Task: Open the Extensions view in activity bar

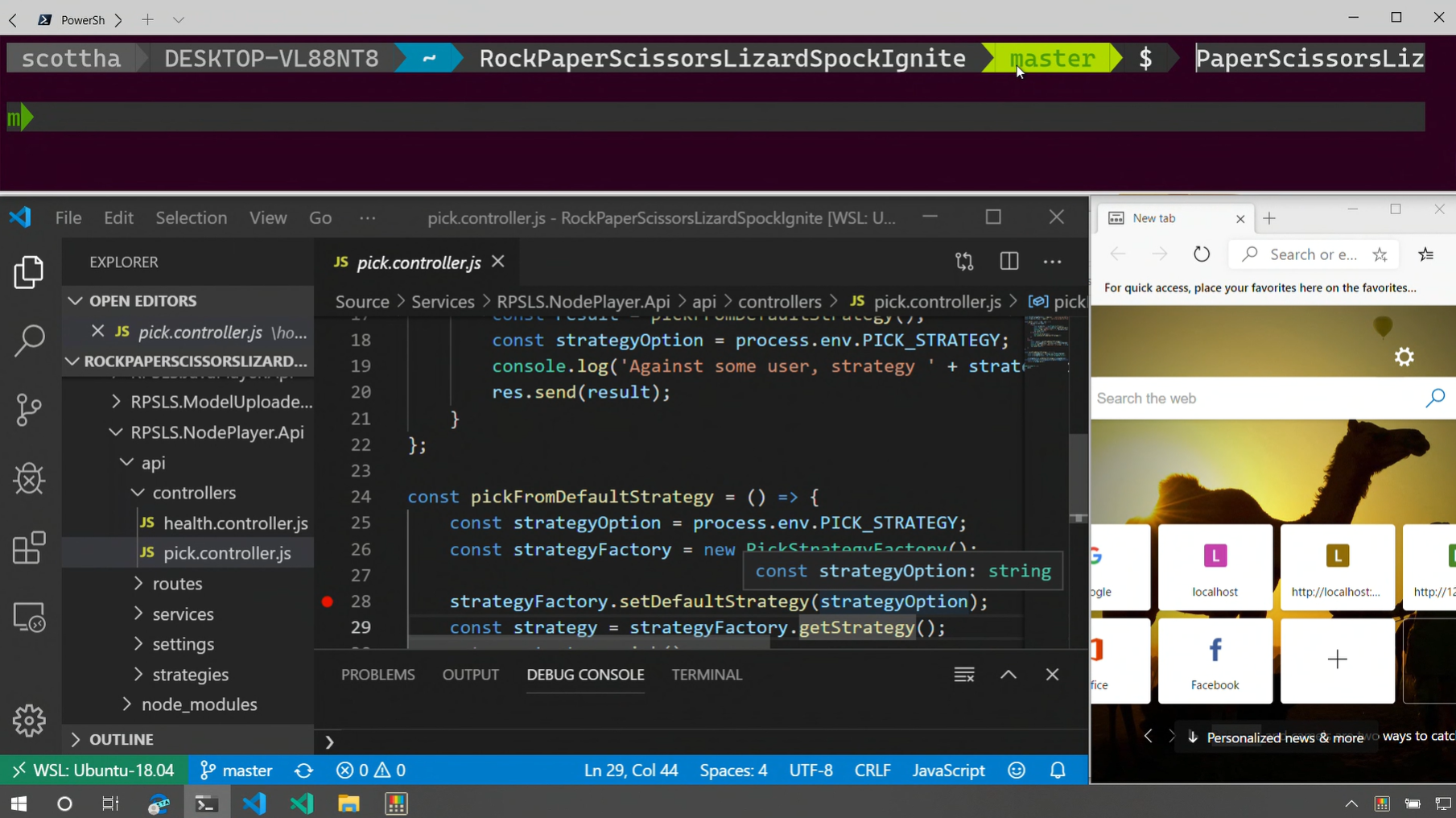Action: click(x=29, y=548)
